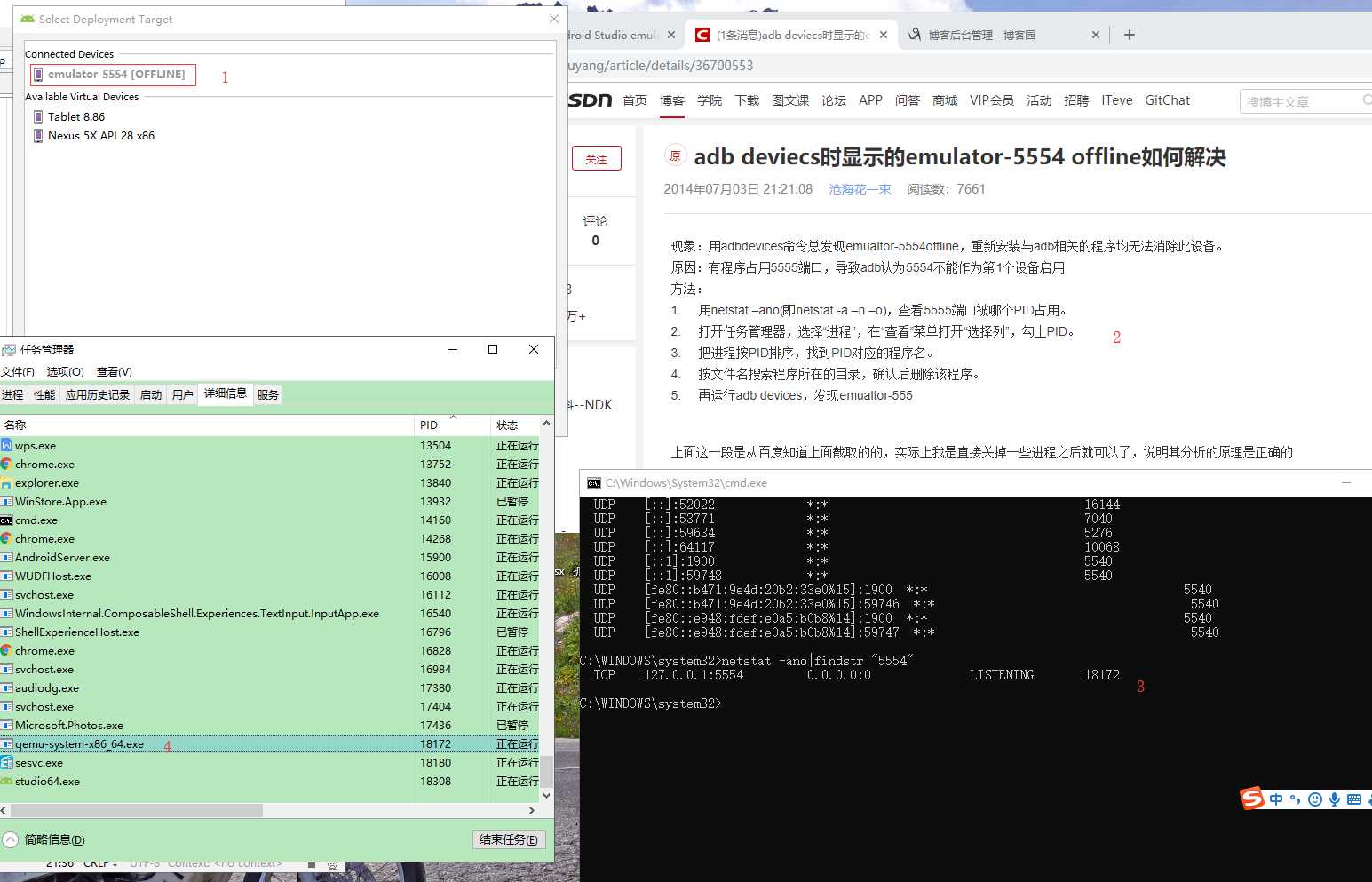Click the Sogou microphone voice input icon

click(1335, 799)
